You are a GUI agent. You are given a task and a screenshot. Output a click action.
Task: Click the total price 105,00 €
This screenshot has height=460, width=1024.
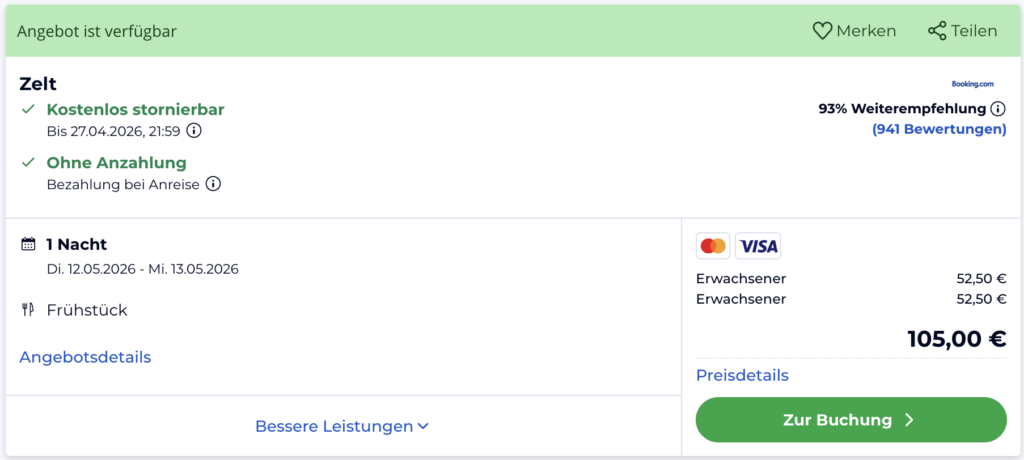click(956, 339)
